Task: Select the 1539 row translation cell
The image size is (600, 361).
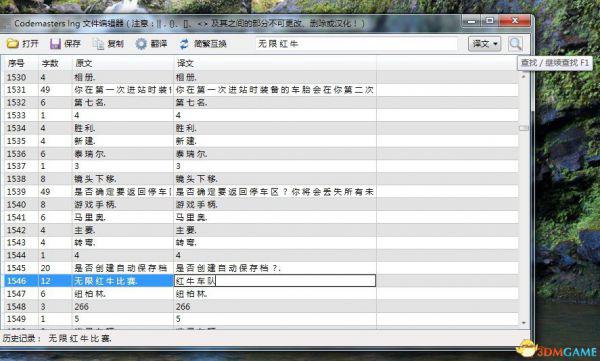Action: pyautogui.click(x=275, y=191)
